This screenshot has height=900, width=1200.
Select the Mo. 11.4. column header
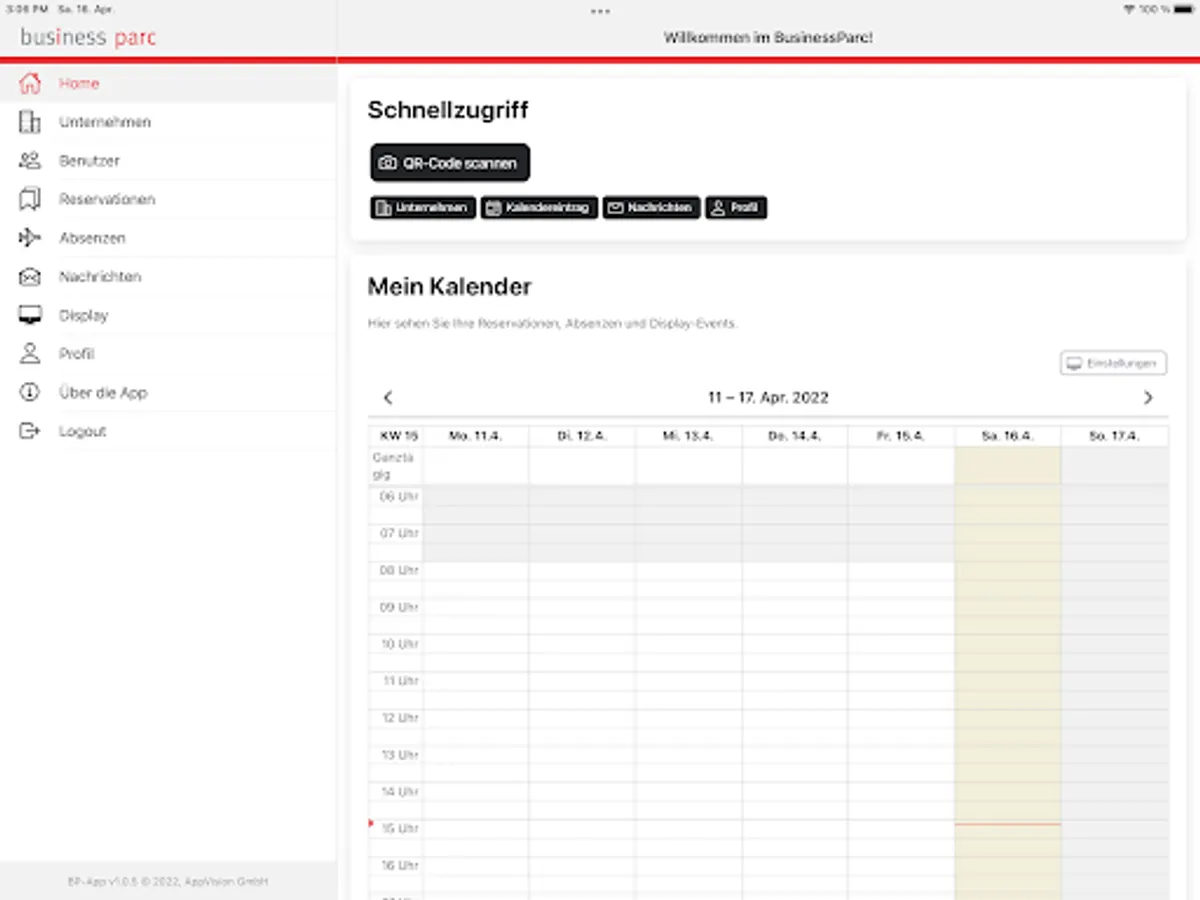point(475,437)
